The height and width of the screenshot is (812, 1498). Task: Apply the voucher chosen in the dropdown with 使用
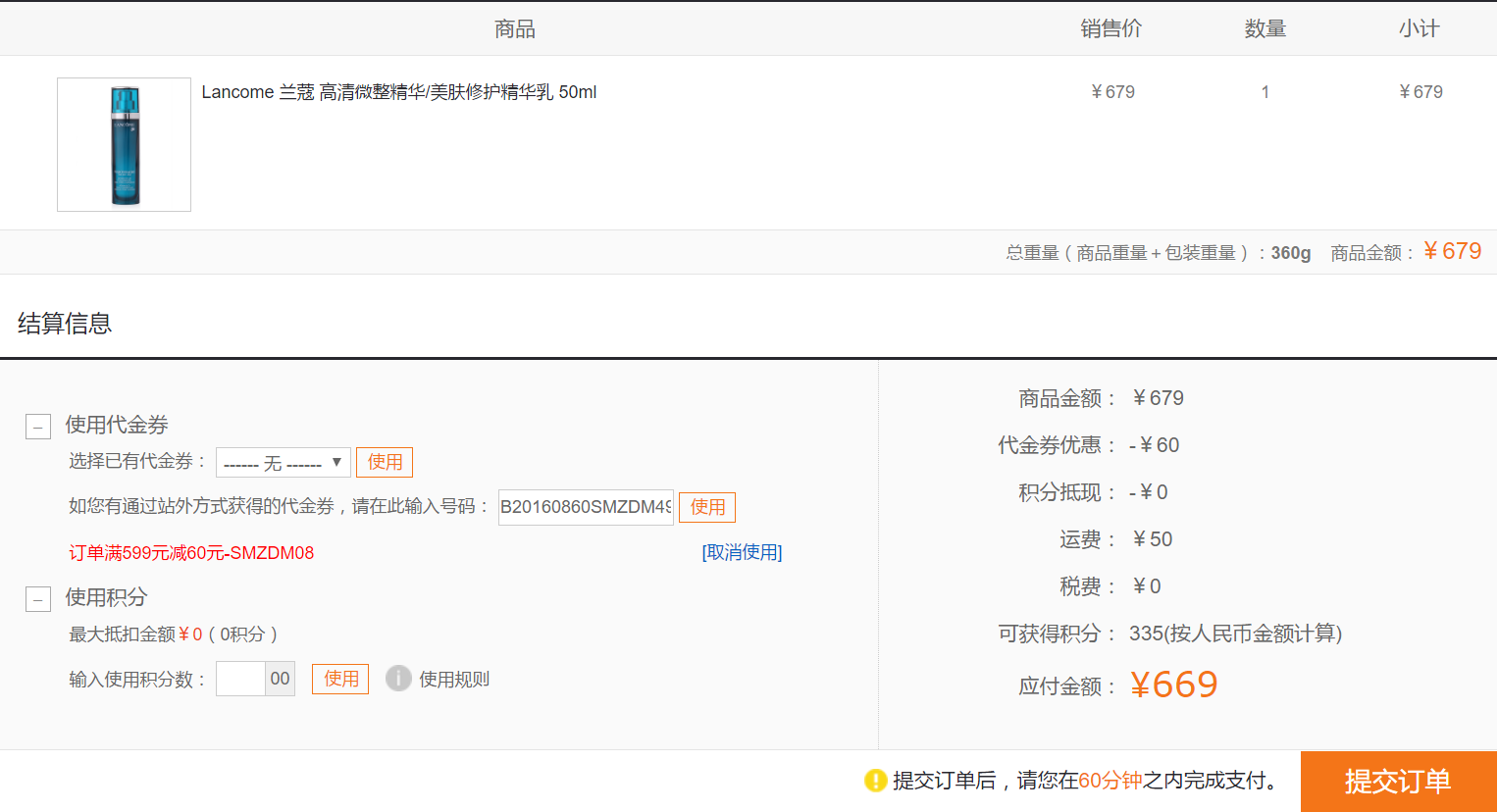(x=385, y=462)
